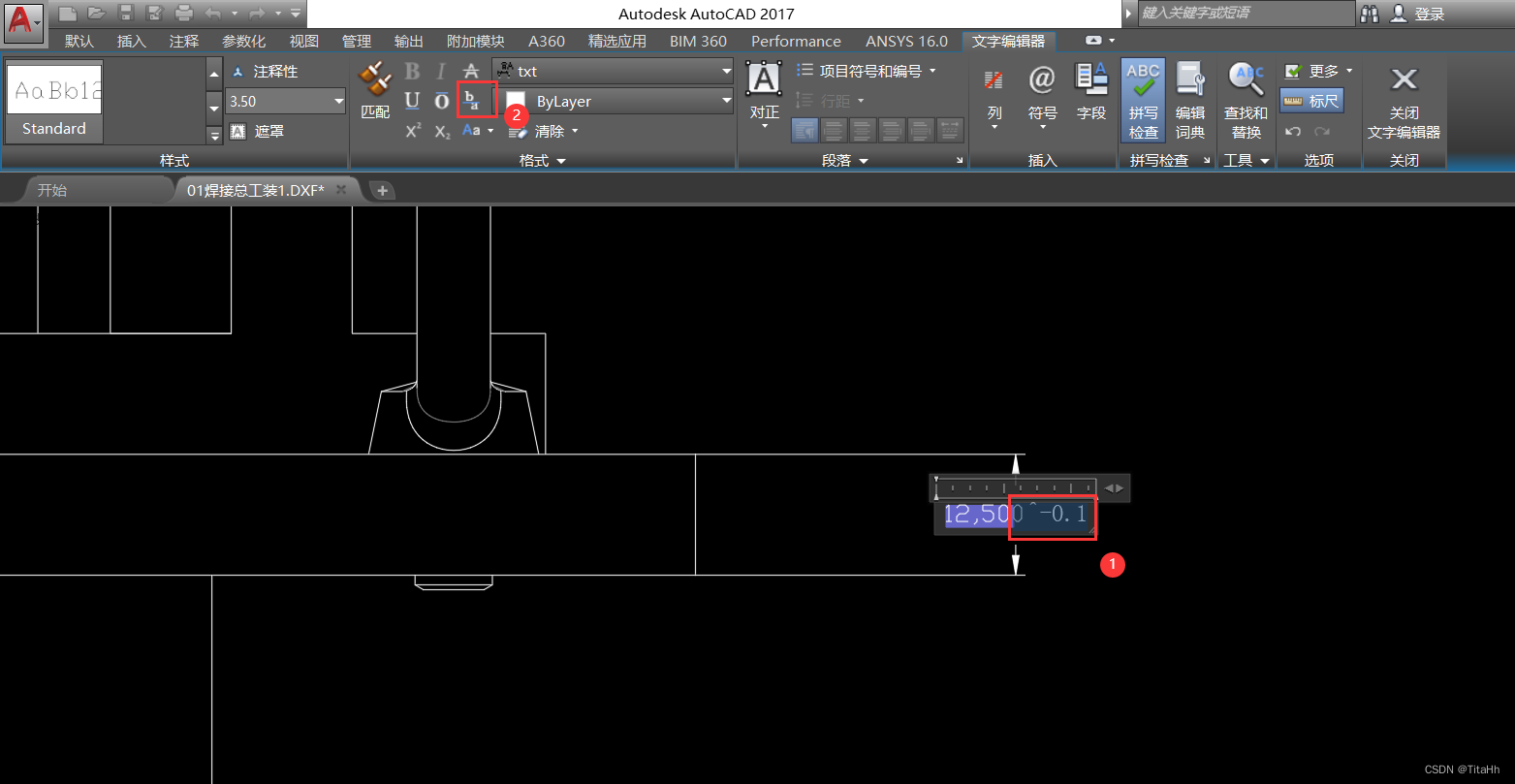Apply Superscript X² formatting
This screenshot has height=784, width=1515.
coord(413,131)
